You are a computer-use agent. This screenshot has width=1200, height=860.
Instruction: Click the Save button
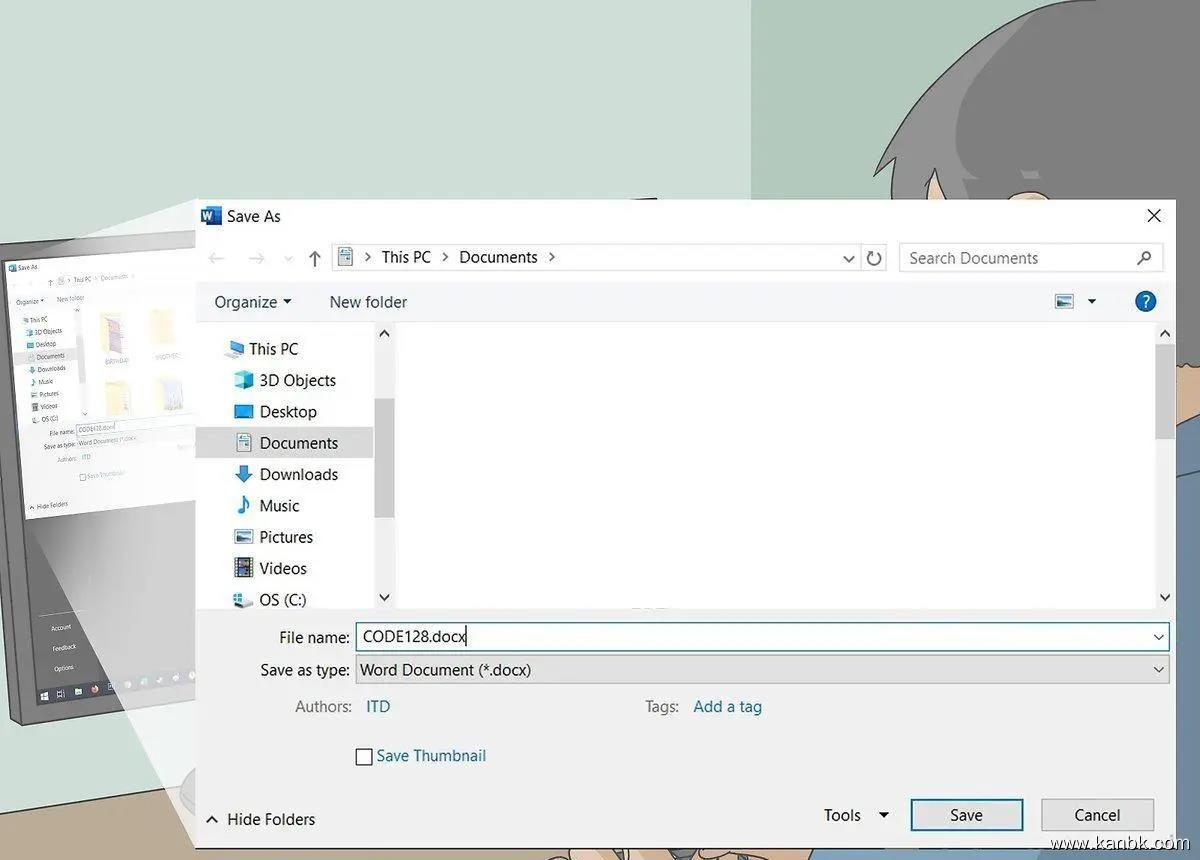966,815
